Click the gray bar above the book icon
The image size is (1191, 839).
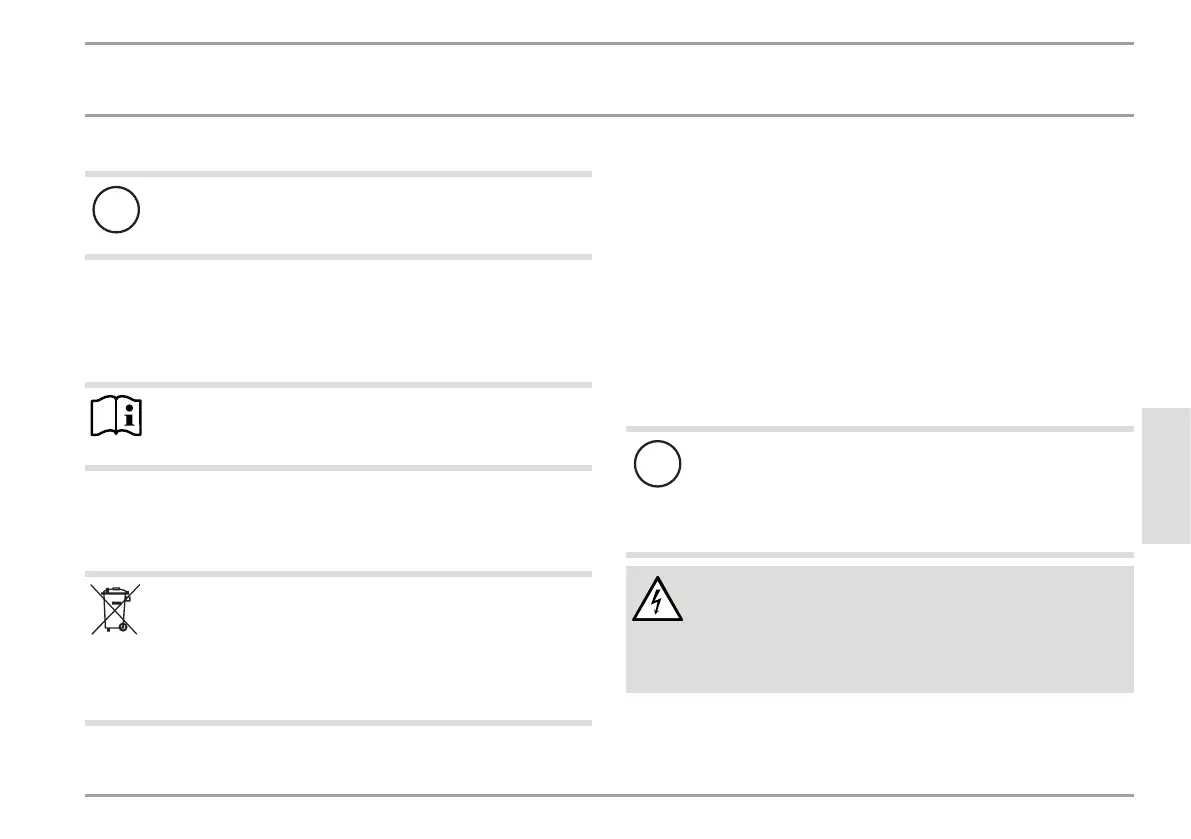pyautogui.click(x=338, y=385)
